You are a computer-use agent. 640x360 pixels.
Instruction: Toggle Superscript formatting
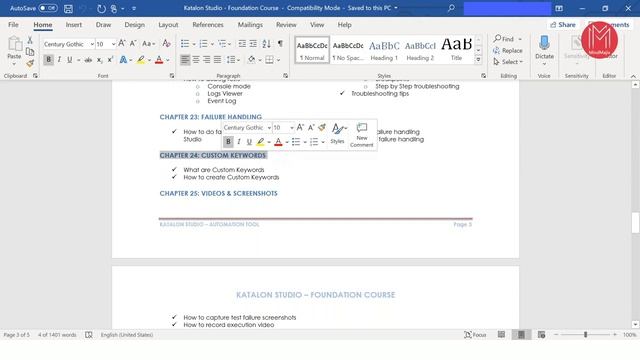point(110,60)
